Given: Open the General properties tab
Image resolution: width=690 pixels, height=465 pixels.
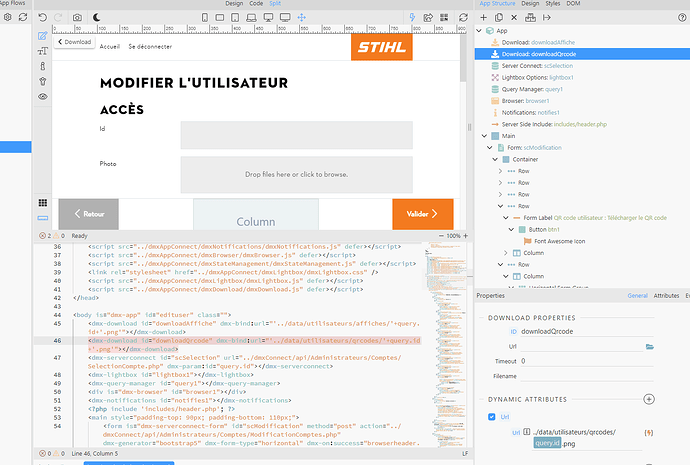Looking at the screenshot, I should pyautogui.click(x=638, y=296).
